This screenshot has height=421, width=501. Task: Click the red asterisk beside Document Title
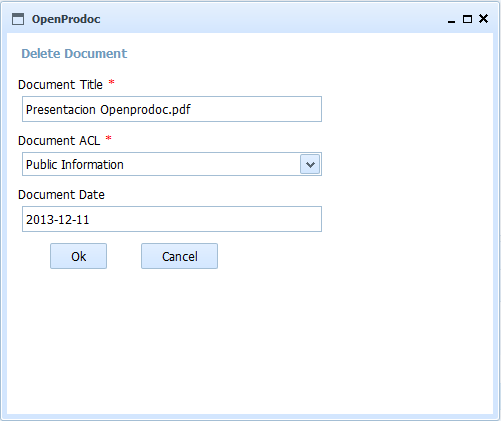pyautogui.click(x=112, y=82)
